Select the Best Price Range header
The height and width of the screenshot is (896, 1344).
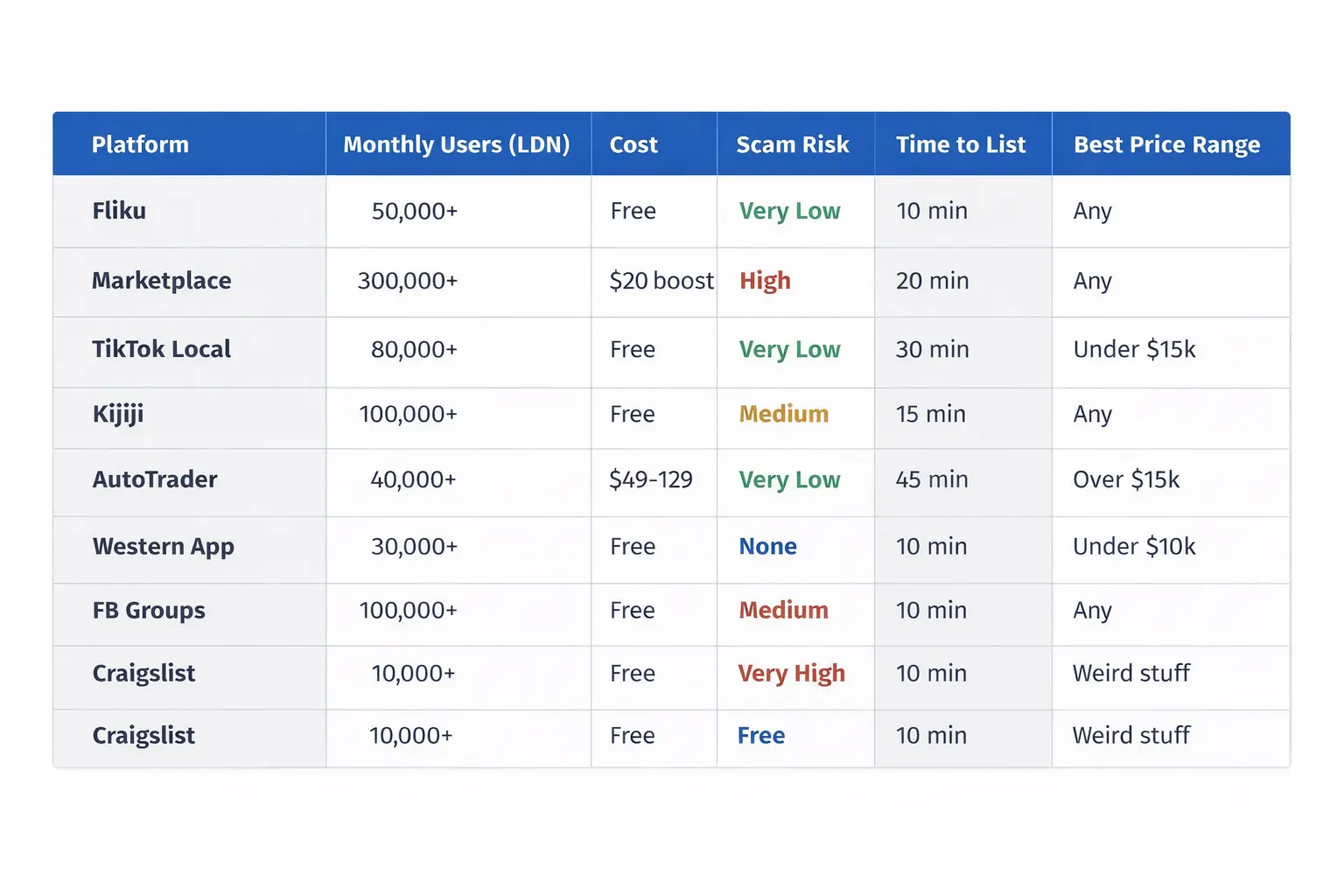(1167, 144)
